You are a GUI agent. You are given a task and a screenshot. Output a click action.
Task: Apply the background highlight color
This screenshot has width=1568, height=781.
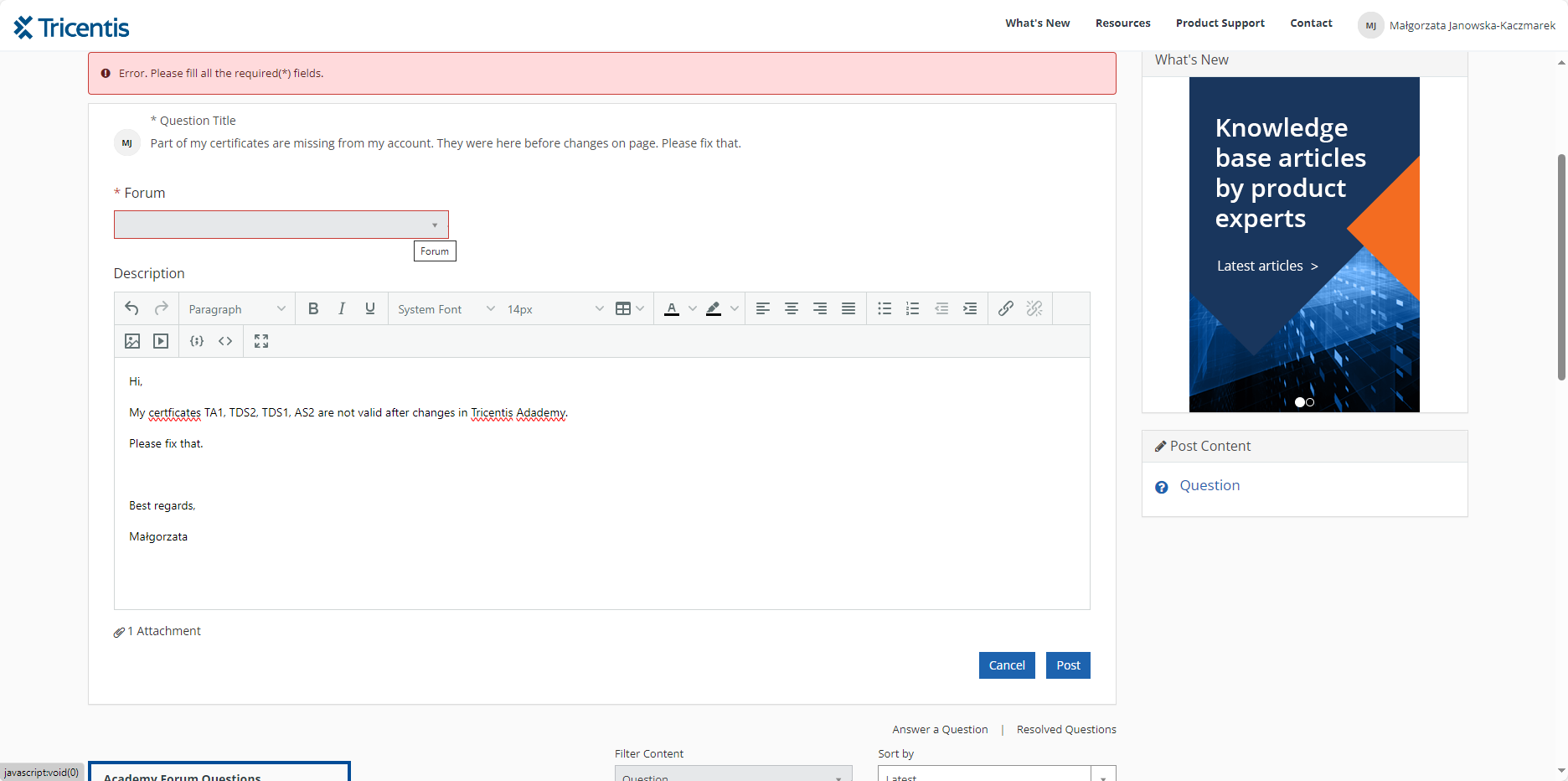(x=714, y=308)
